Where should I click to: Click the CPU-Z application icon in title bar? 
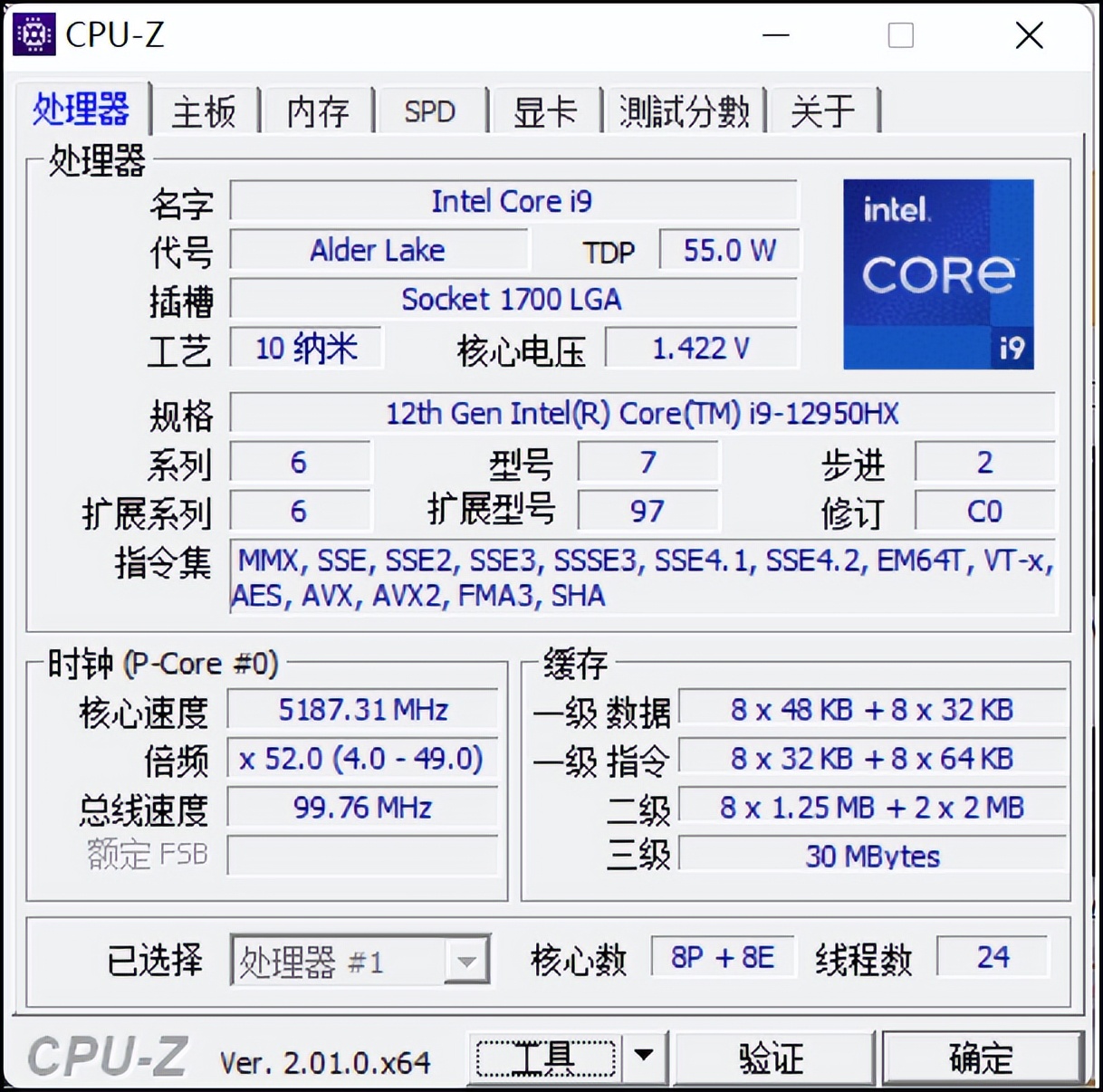33,34
